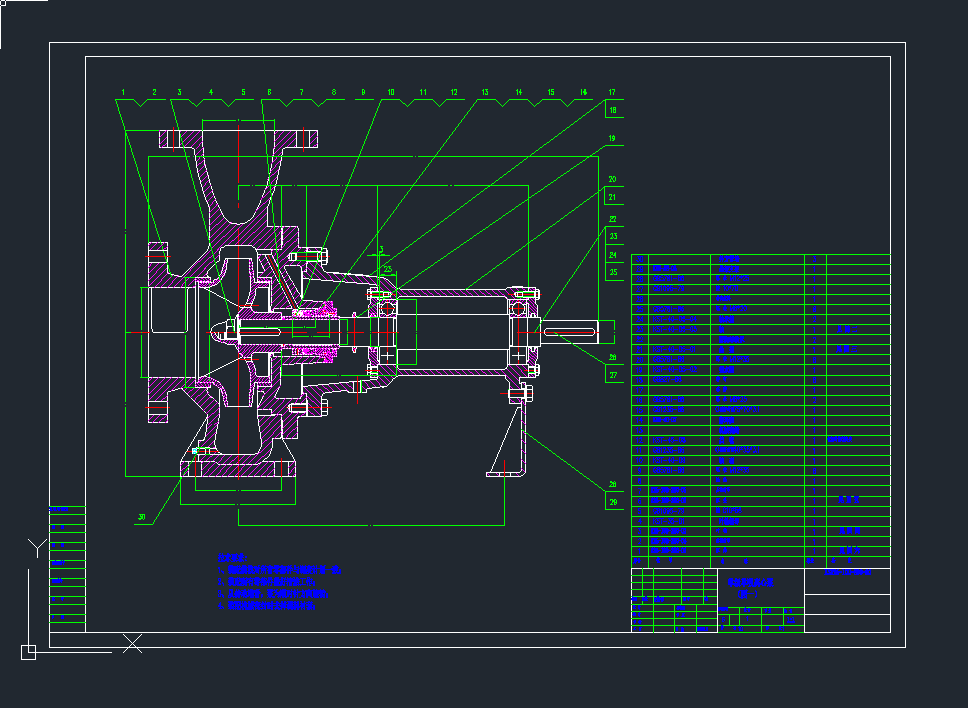
Task: Click the UCS Y-axis indicator
Action: 36,547
